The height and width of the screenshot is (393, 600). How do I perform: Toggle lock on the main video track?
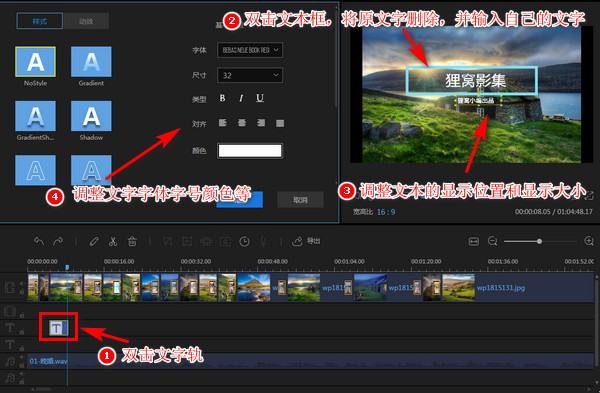(22, 292)
